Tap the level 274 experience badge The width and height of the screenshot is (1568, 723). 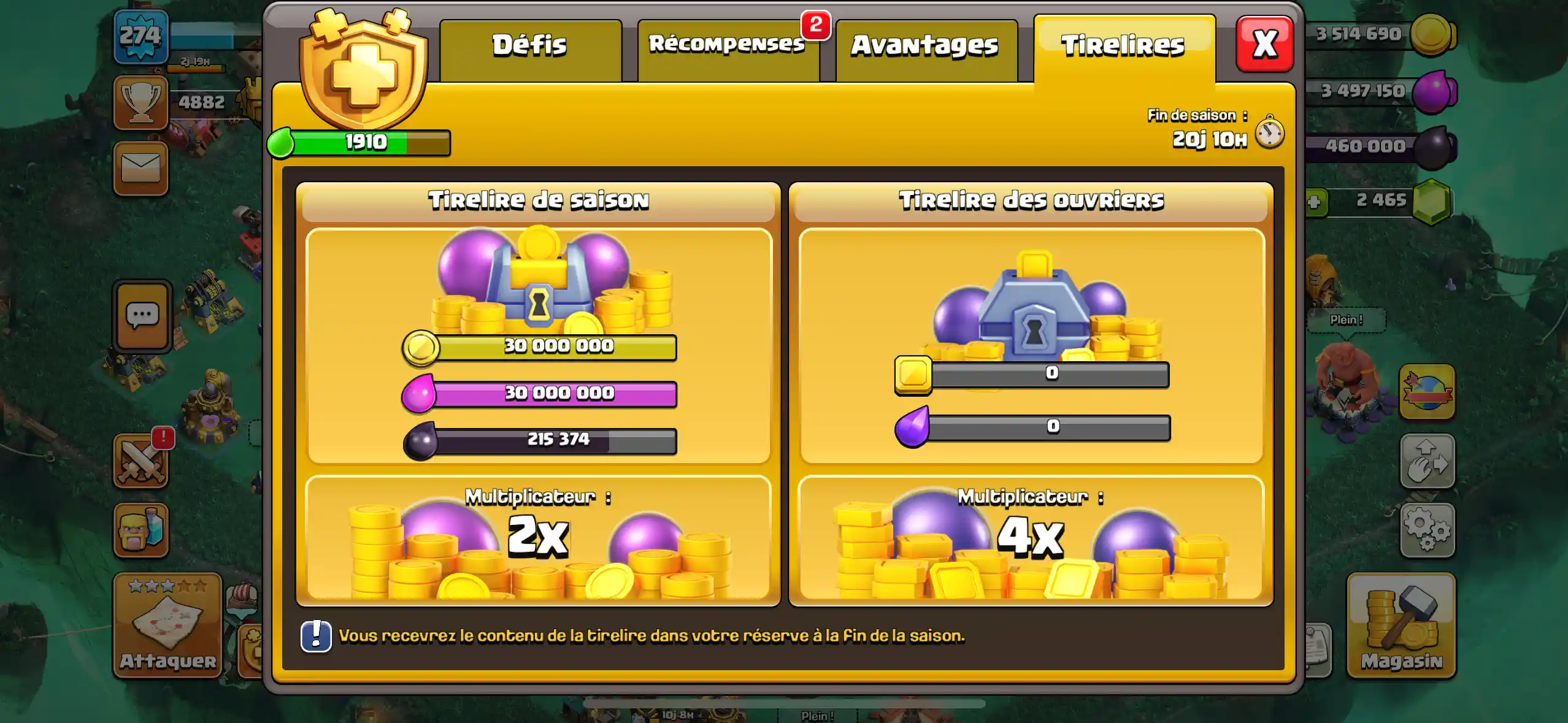point(141,37)
